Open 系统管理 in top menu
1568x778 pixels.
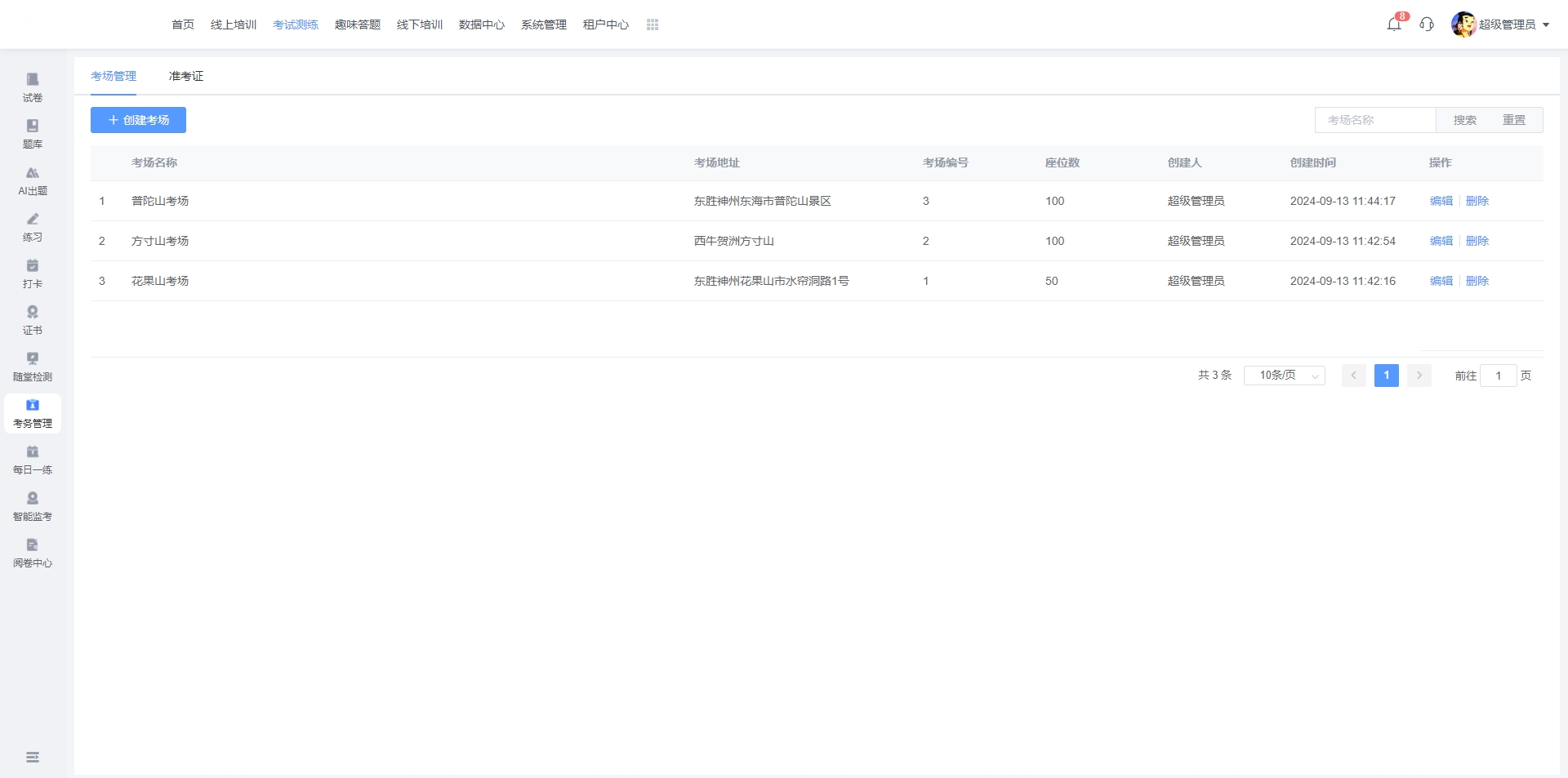click(544, 25)
